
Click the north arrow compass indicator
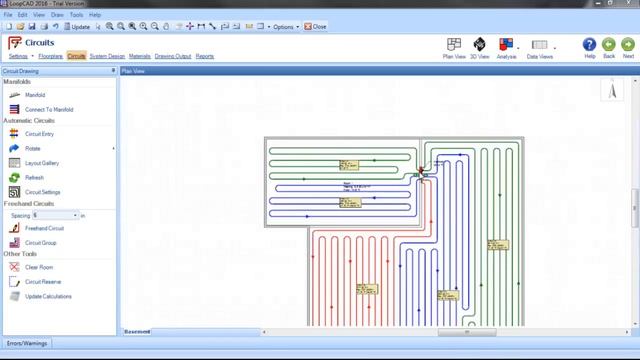pyautogui.click(x=612, y=90)
